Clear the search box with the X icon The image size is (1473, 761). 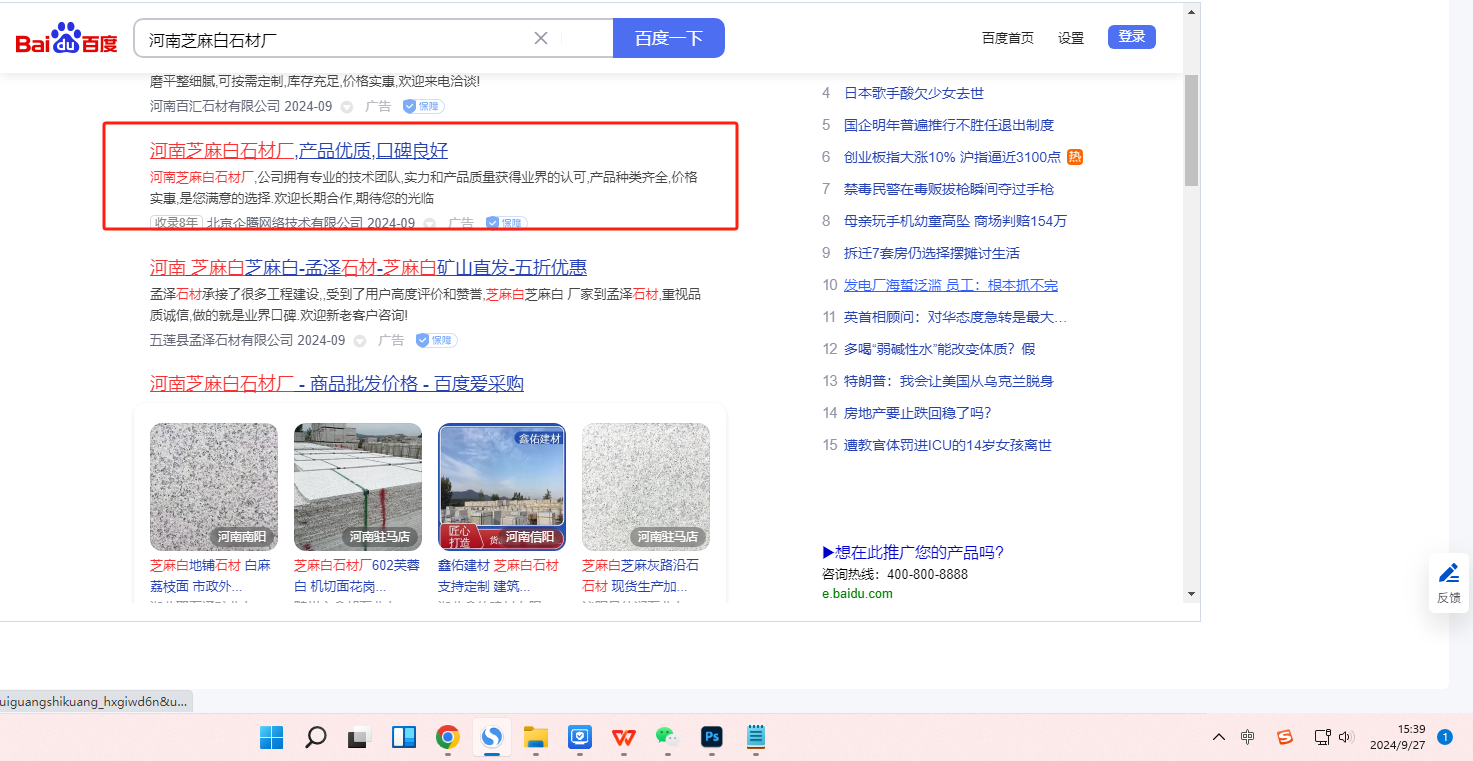(541, 38)
